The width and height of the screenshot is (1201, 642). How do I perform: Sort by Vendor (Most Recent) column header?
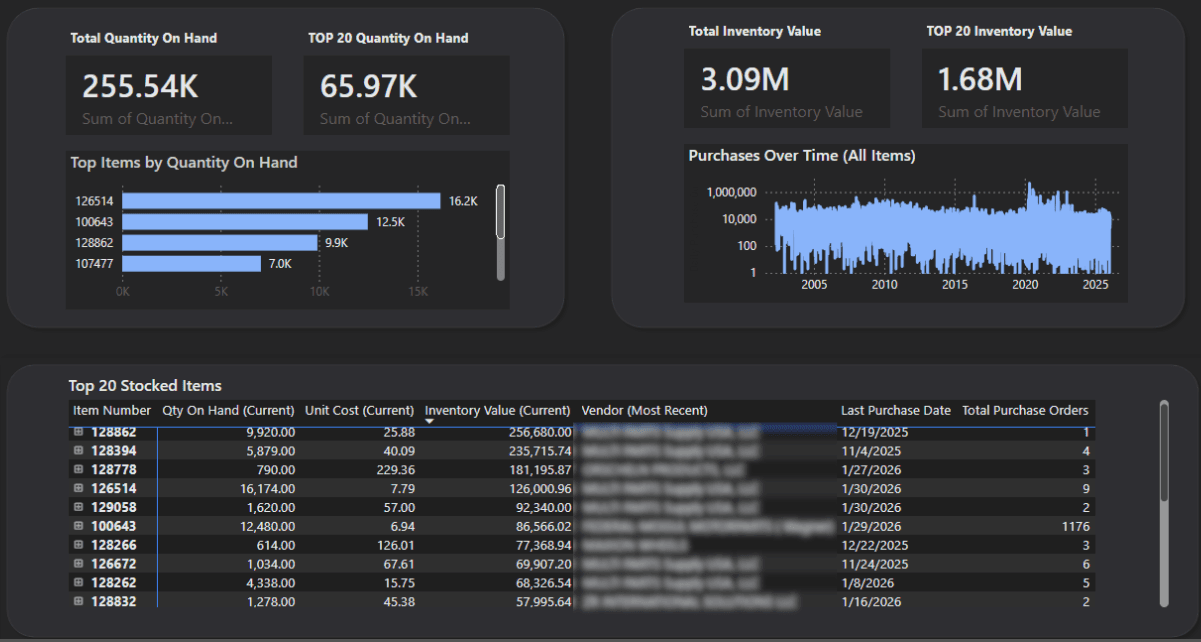tap(645, 410)
